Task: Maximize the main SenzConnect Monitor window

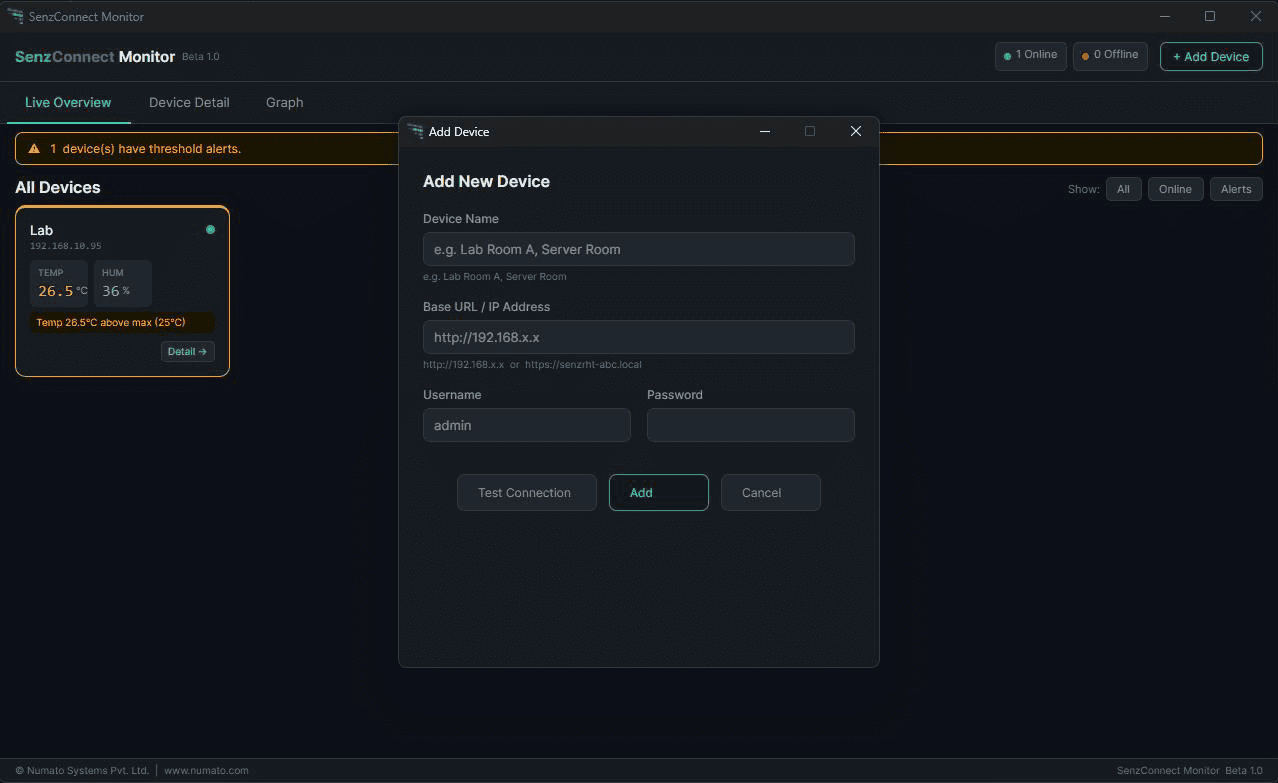Action: point(1210,16)
